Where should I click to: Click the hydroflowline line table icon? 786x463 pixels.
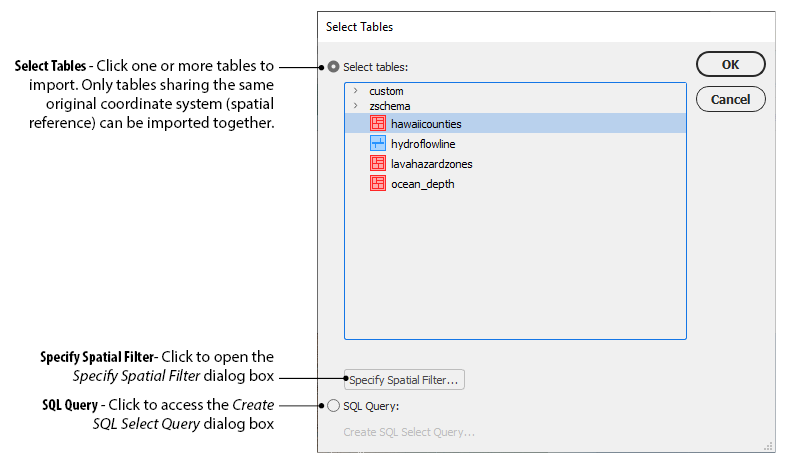377,143
